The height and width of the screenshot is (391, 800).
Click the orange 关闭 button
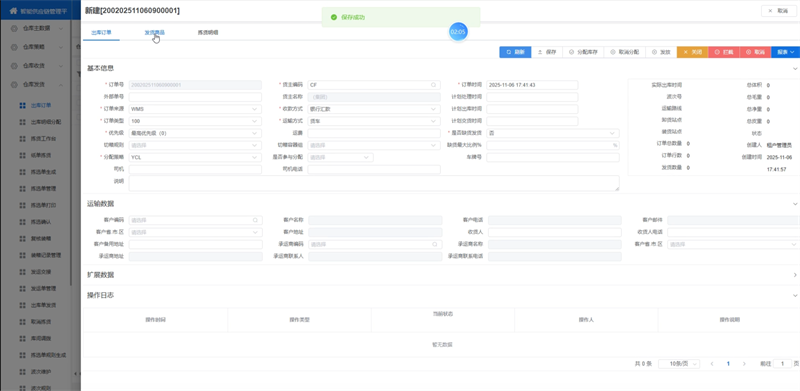tap(692, 52)
